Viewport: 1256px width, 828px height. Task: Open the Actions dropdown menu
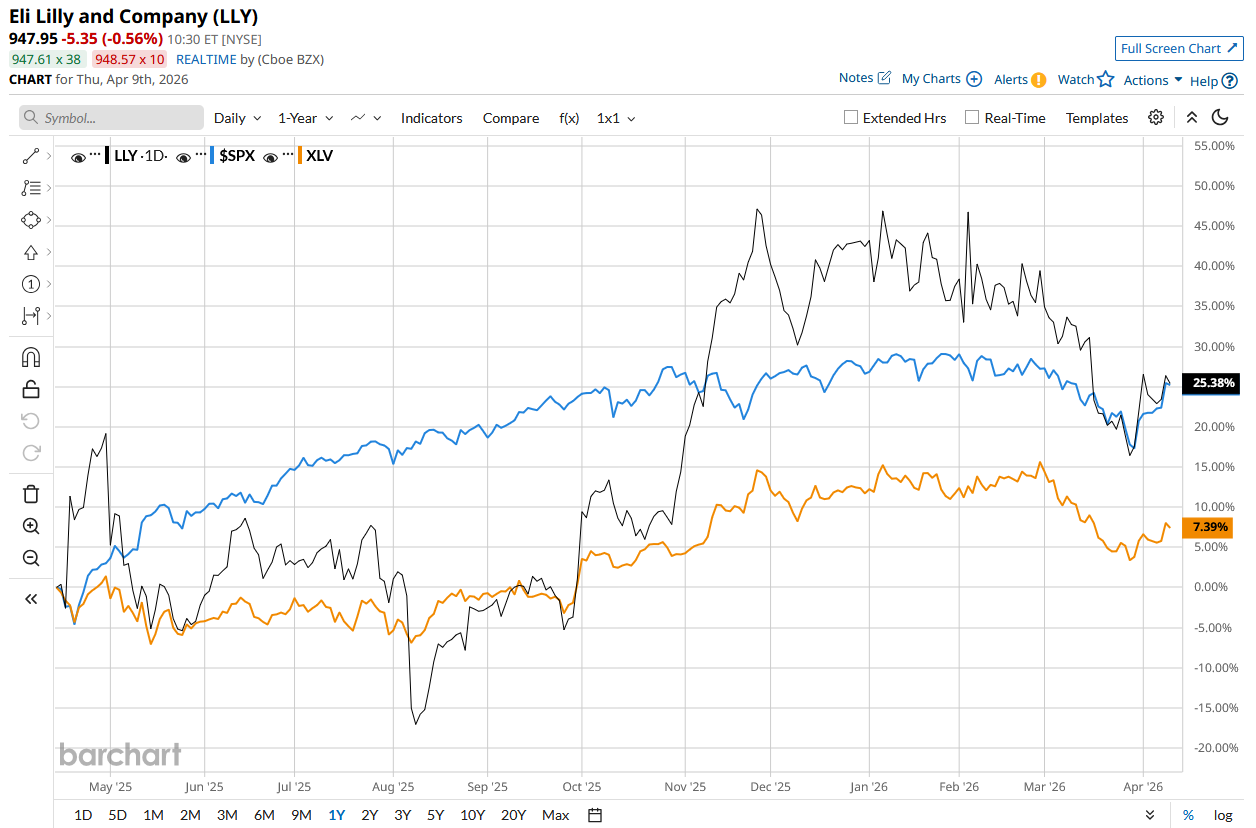(x=1153, y=80)
